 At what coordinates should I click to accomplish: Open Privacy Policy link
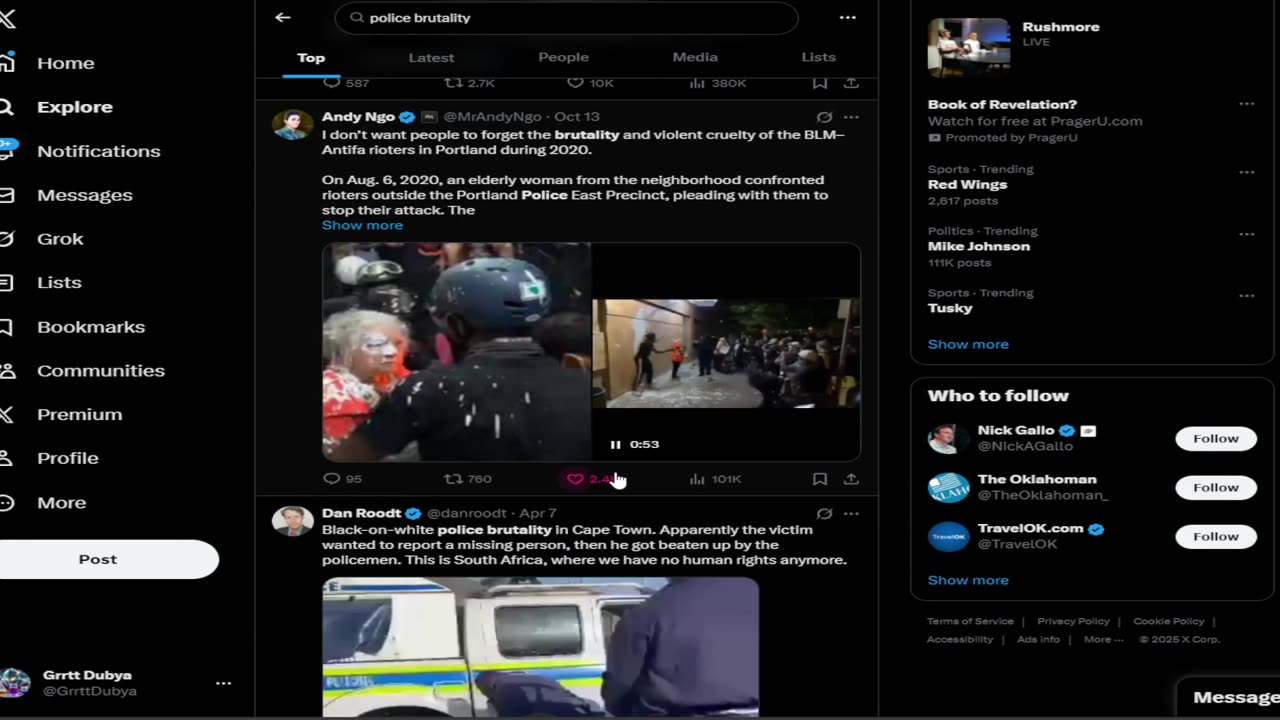tap(1073, 621)
